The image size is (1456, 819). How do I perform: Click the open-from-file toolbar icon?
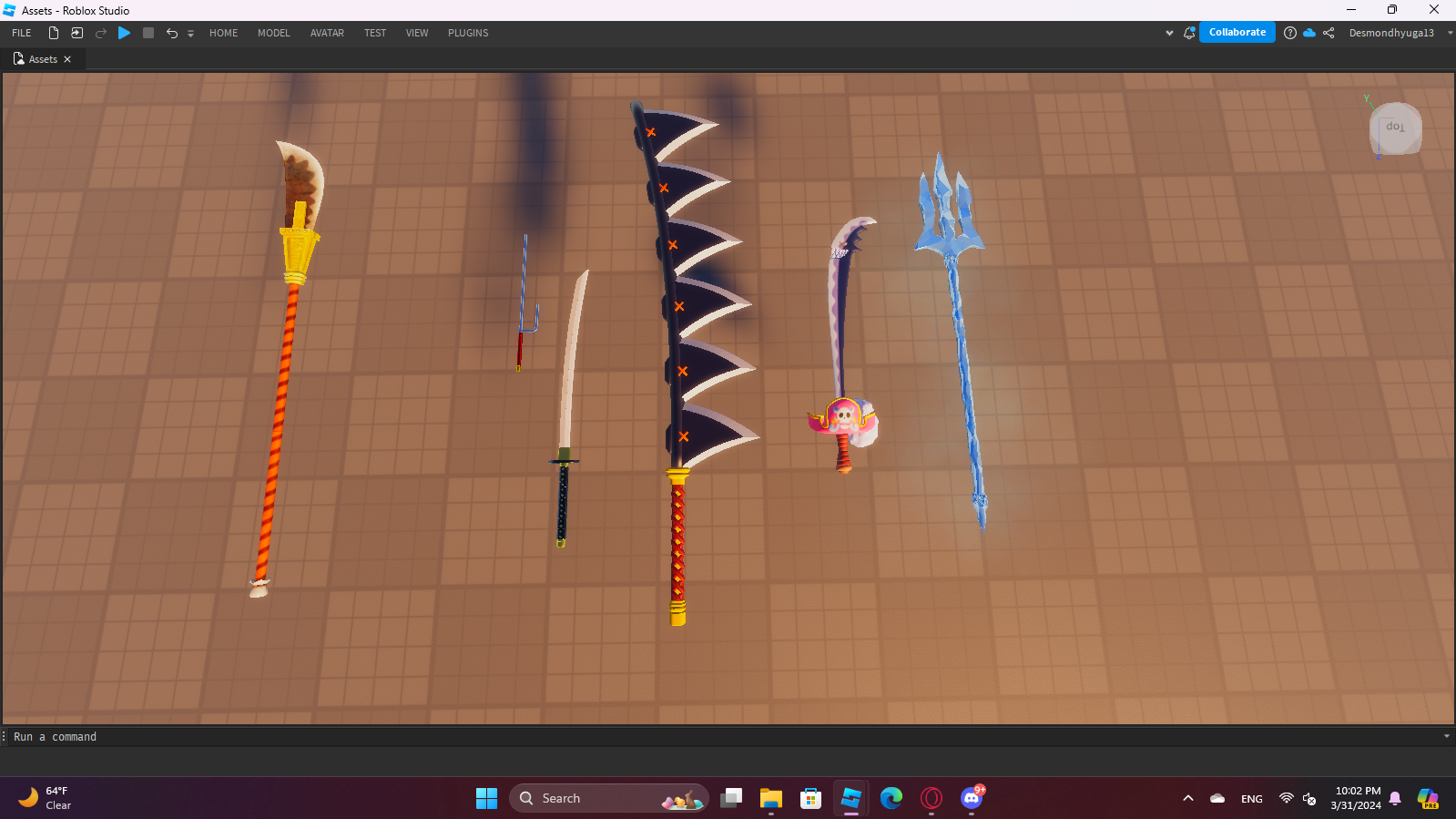tap(77, 33)
